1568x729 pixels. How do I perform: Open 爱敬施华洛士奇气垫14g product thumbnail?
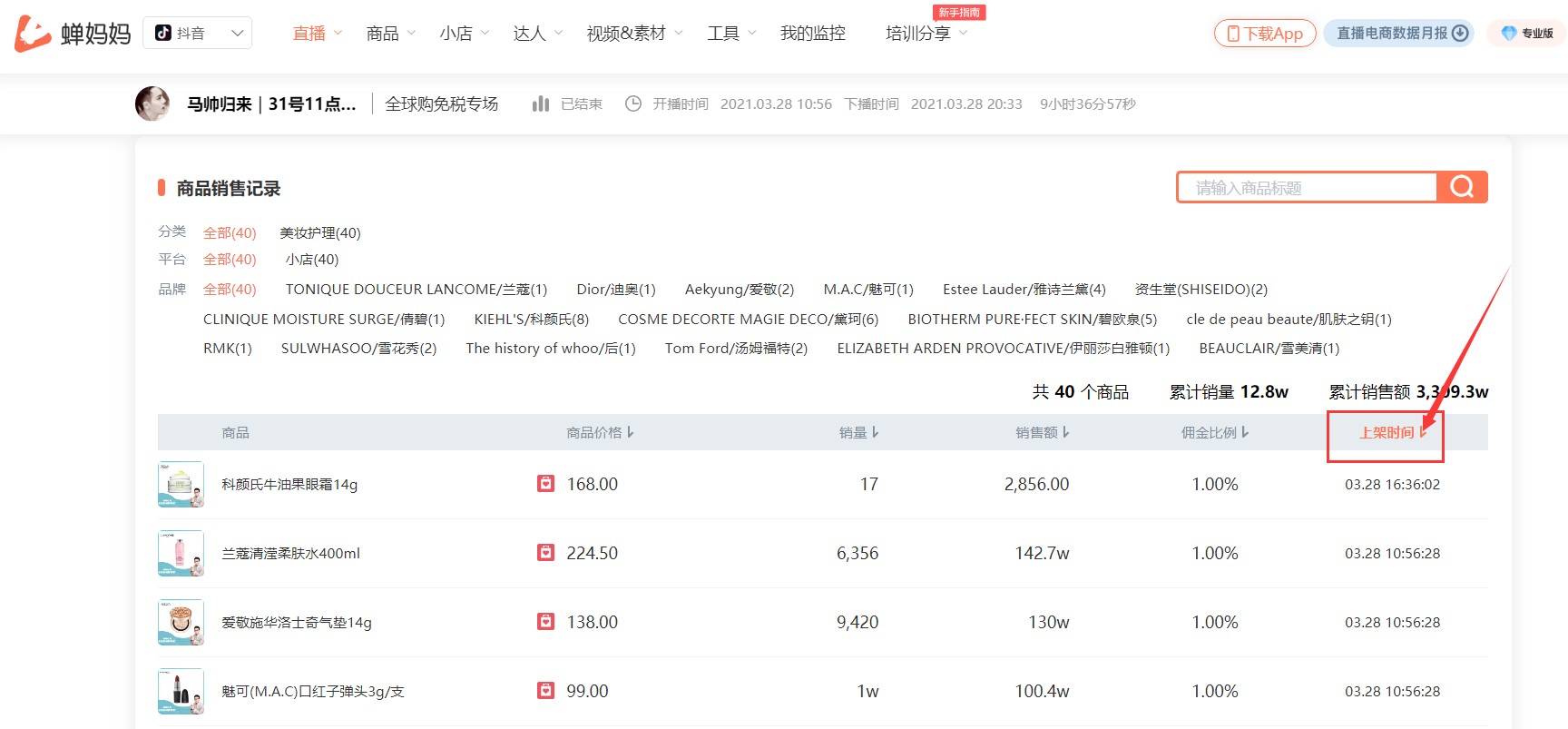[x=181, y=623]
